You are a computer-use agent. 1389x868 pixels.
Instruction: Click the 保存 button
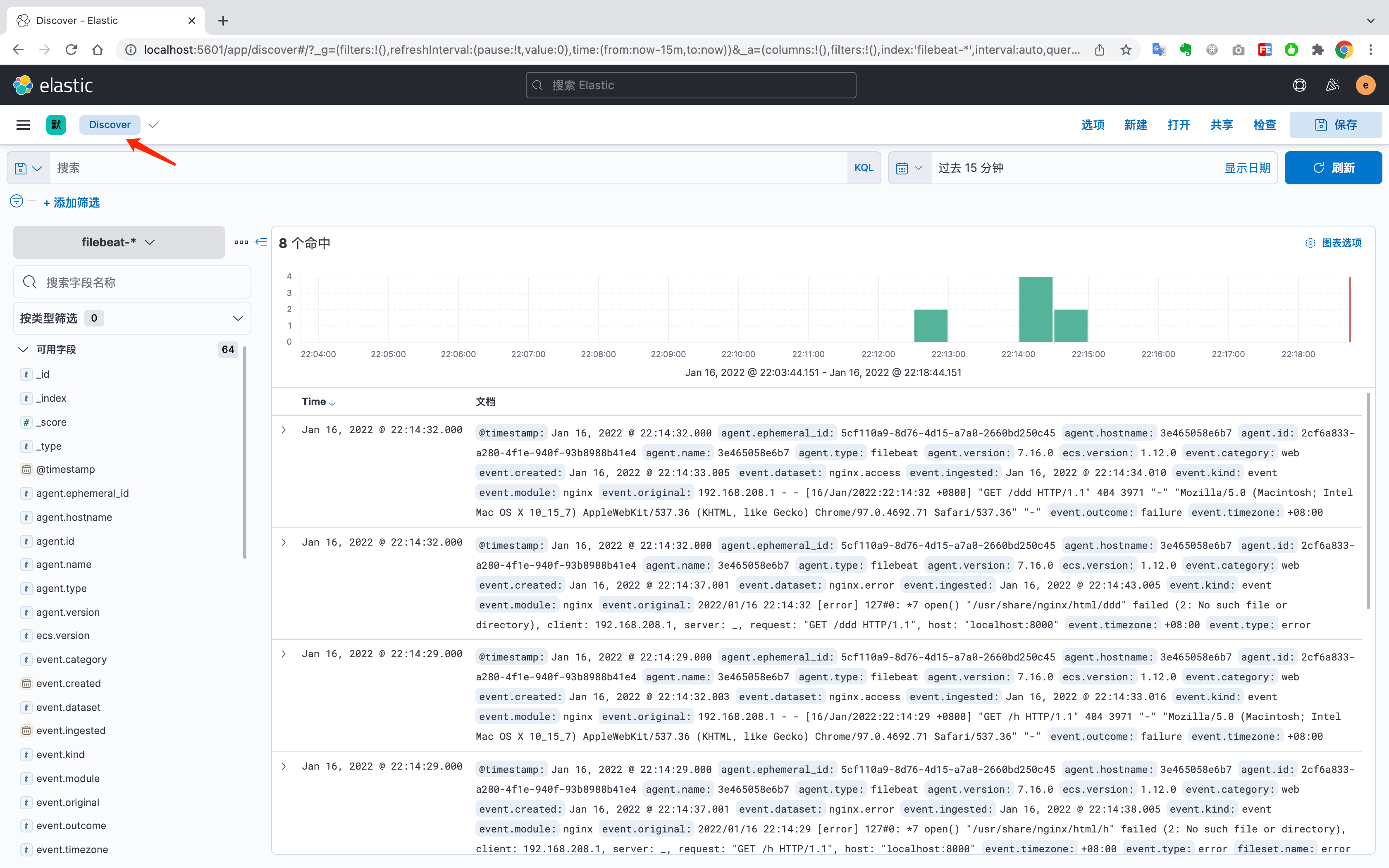pos(1336,124)
